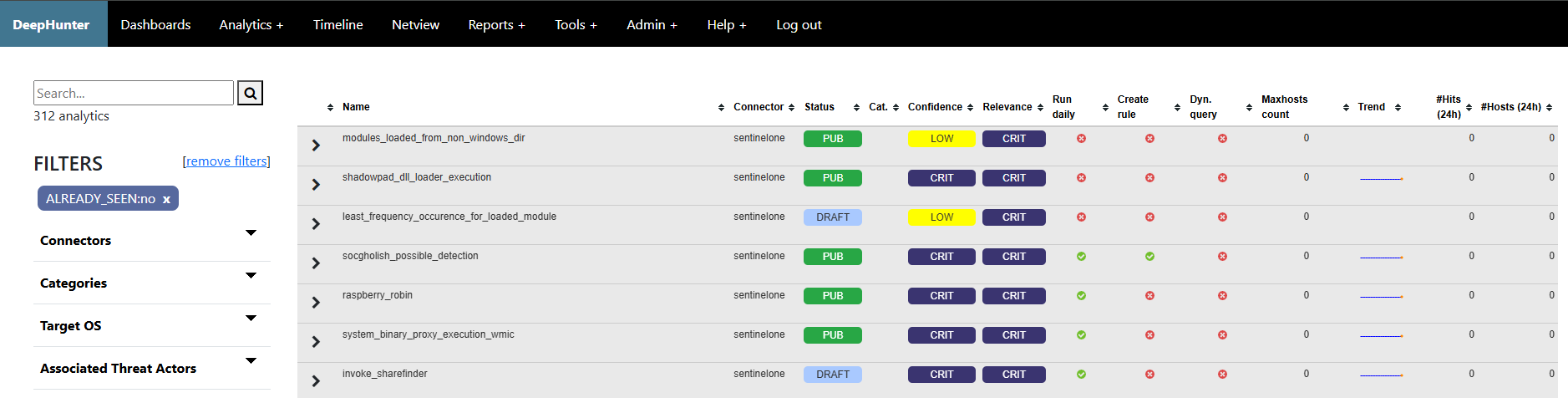Viewport: 1568px width, 398px height.
Task: Sort by Confidence column arrows
Action: (x=970, y=107)
